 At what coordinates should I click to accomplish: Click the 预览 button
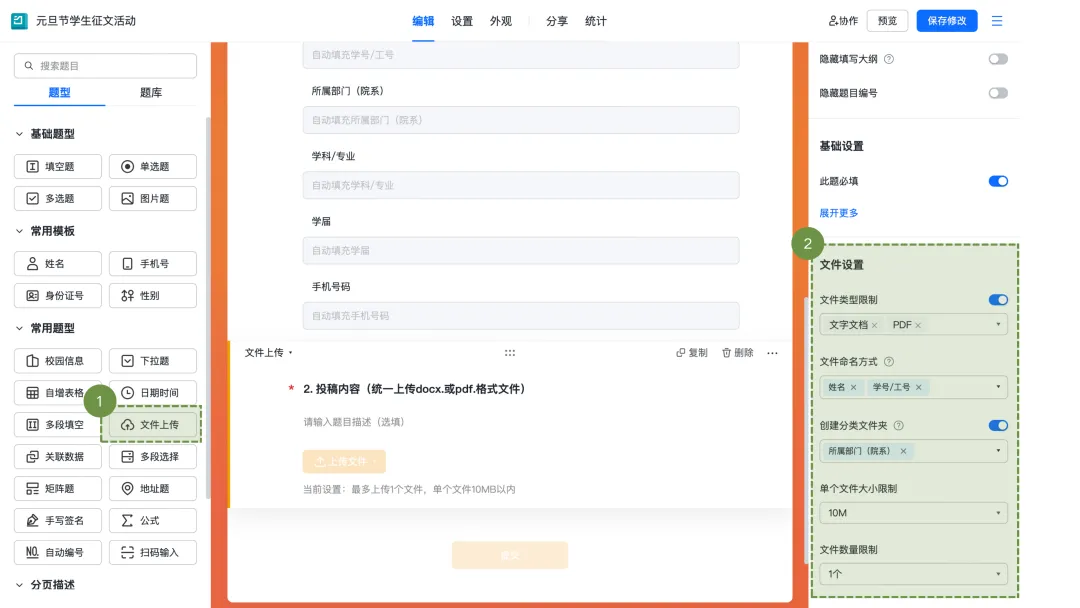(x=887, y=21)
